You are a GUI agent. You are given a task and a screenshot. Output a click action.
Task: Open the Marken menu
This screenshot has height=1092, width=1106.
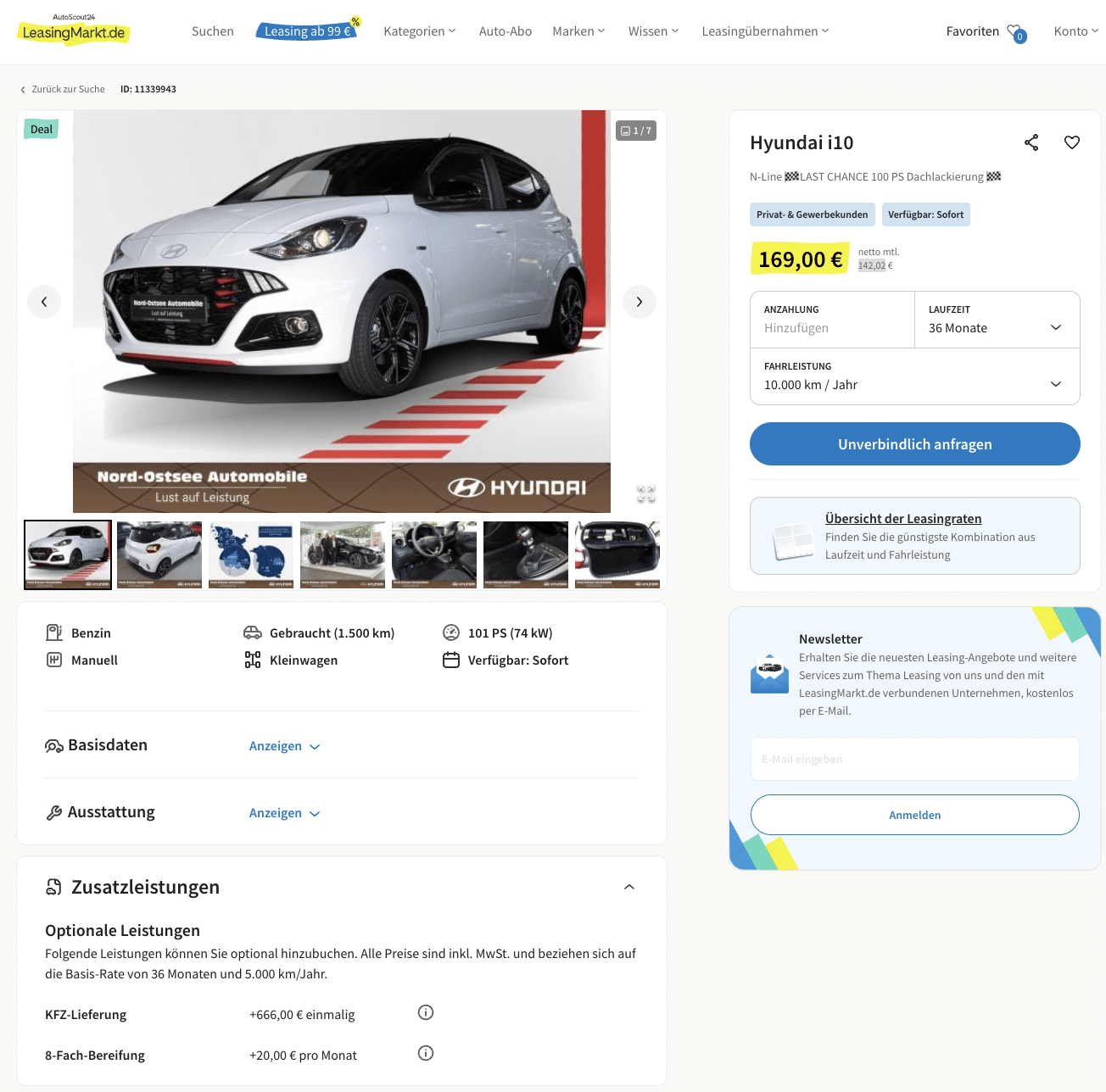[x=579, y=31]
